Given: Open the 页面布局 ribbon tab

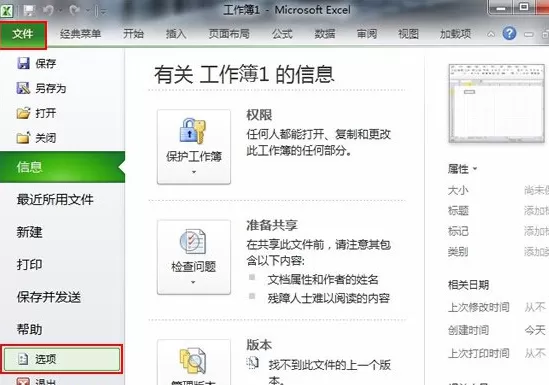Looking at the screenshot, I should click(x=229, y=34).
